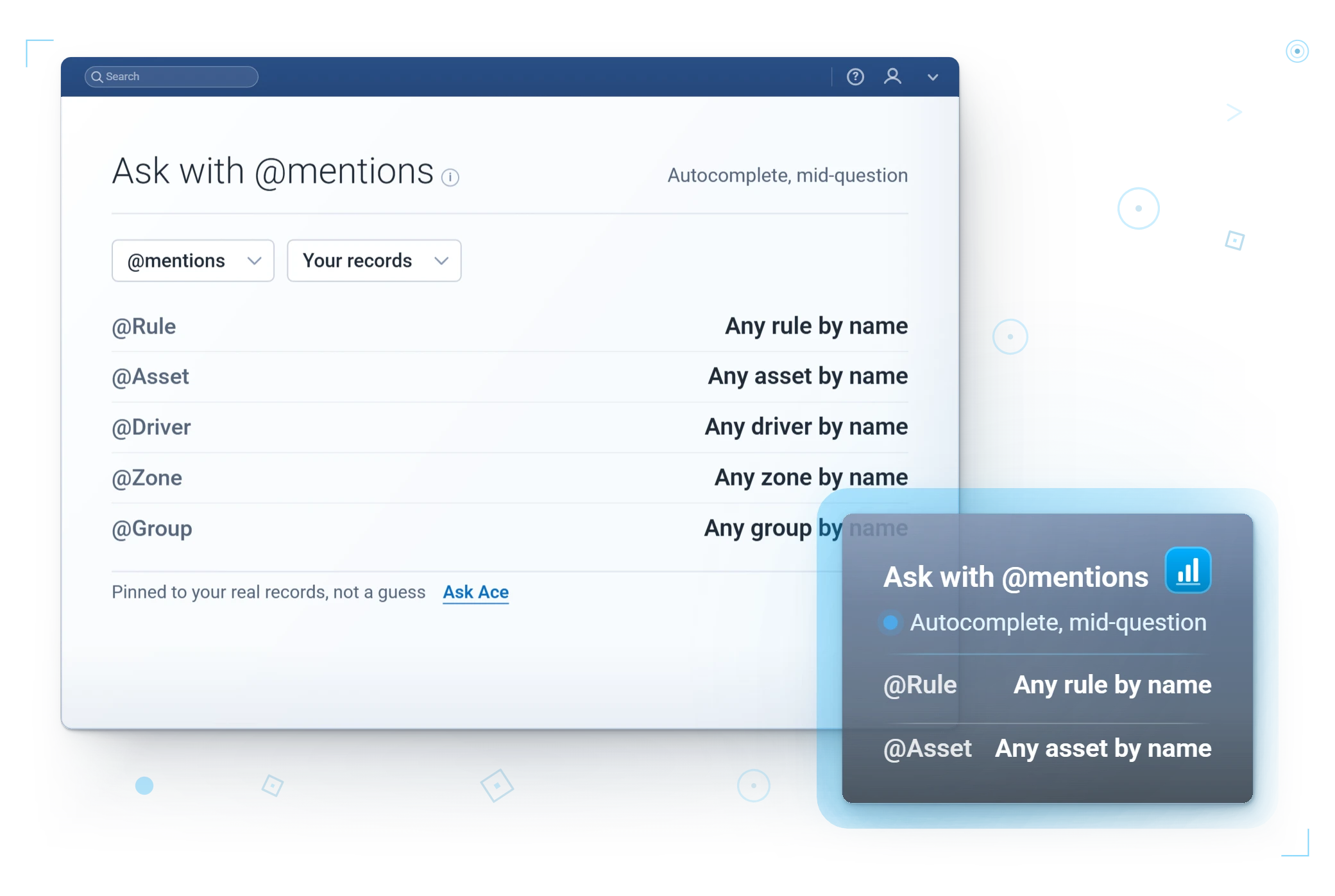Click the Search field in the top bar

(x=171, y=76)
